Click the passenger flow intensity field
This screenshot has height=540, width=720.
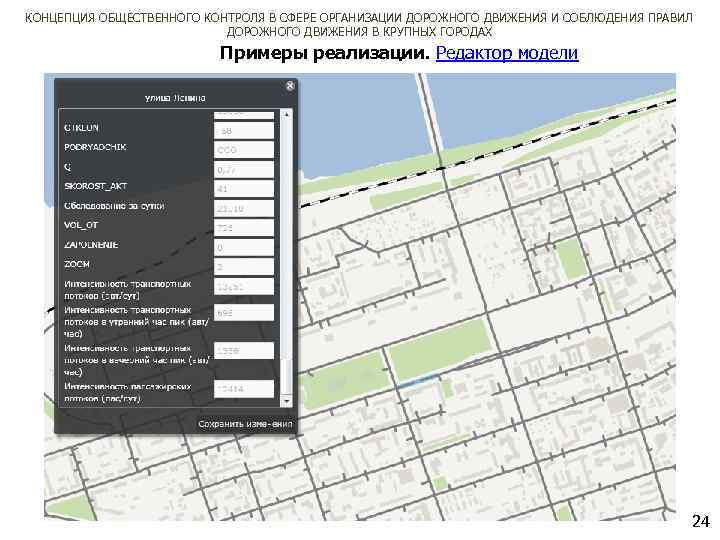click(x=244, y=389)
